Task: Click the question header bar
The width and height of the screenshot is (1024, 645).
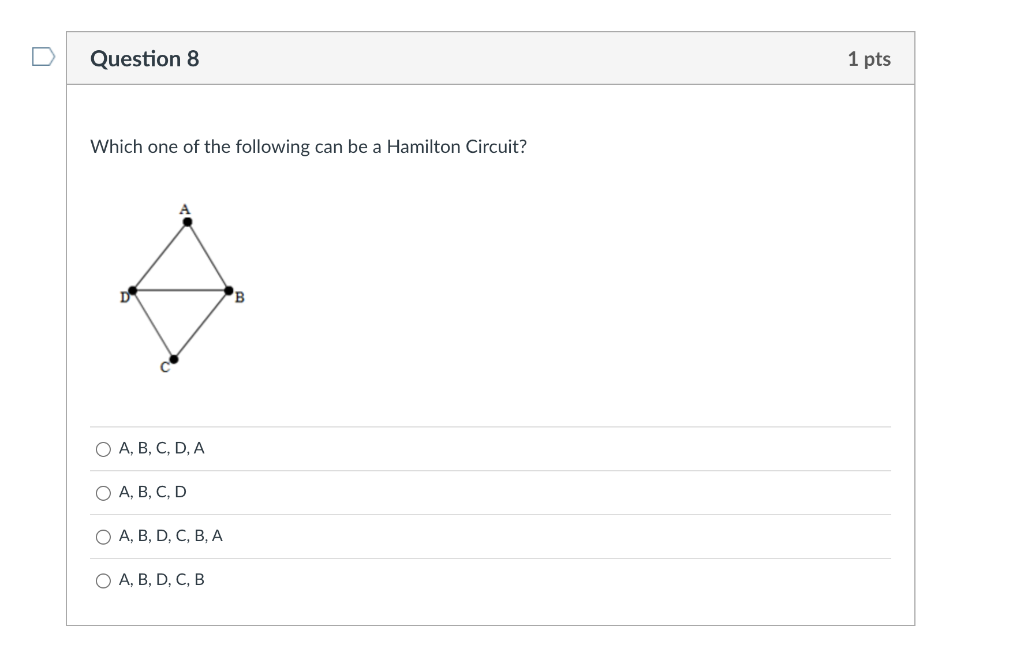Action: click(490, 58)
